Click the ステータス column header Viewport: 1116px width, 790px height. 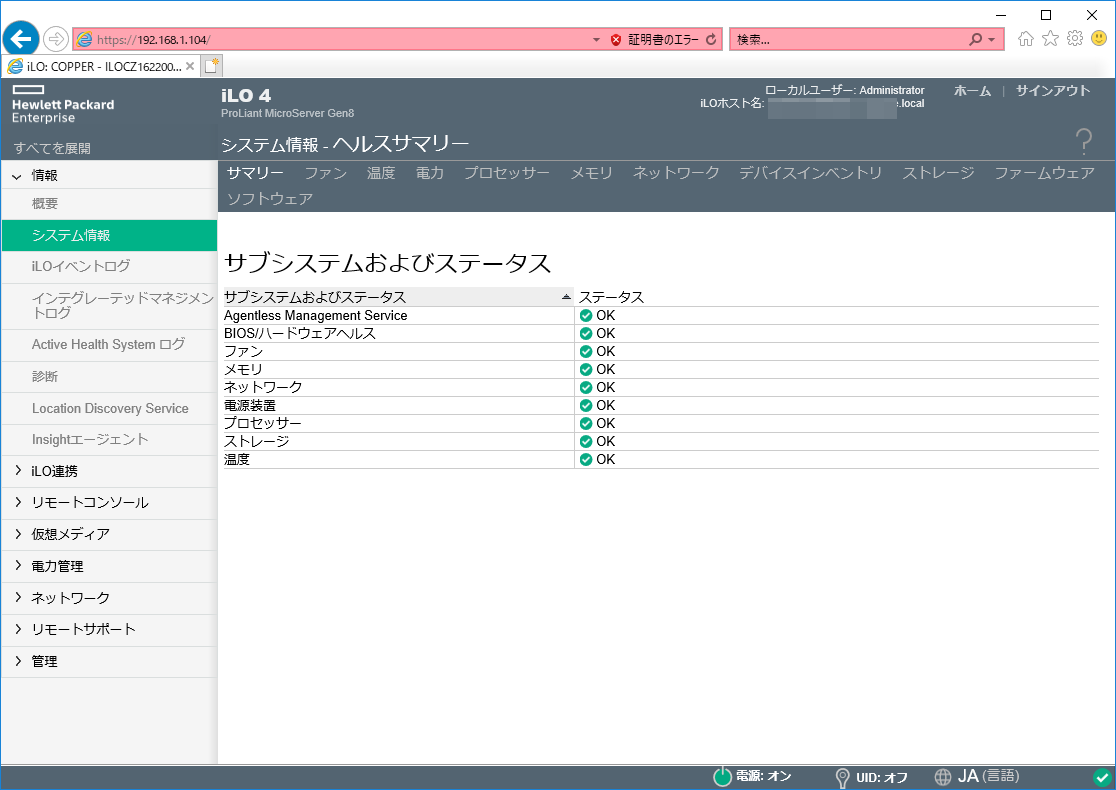click(611, 297)
